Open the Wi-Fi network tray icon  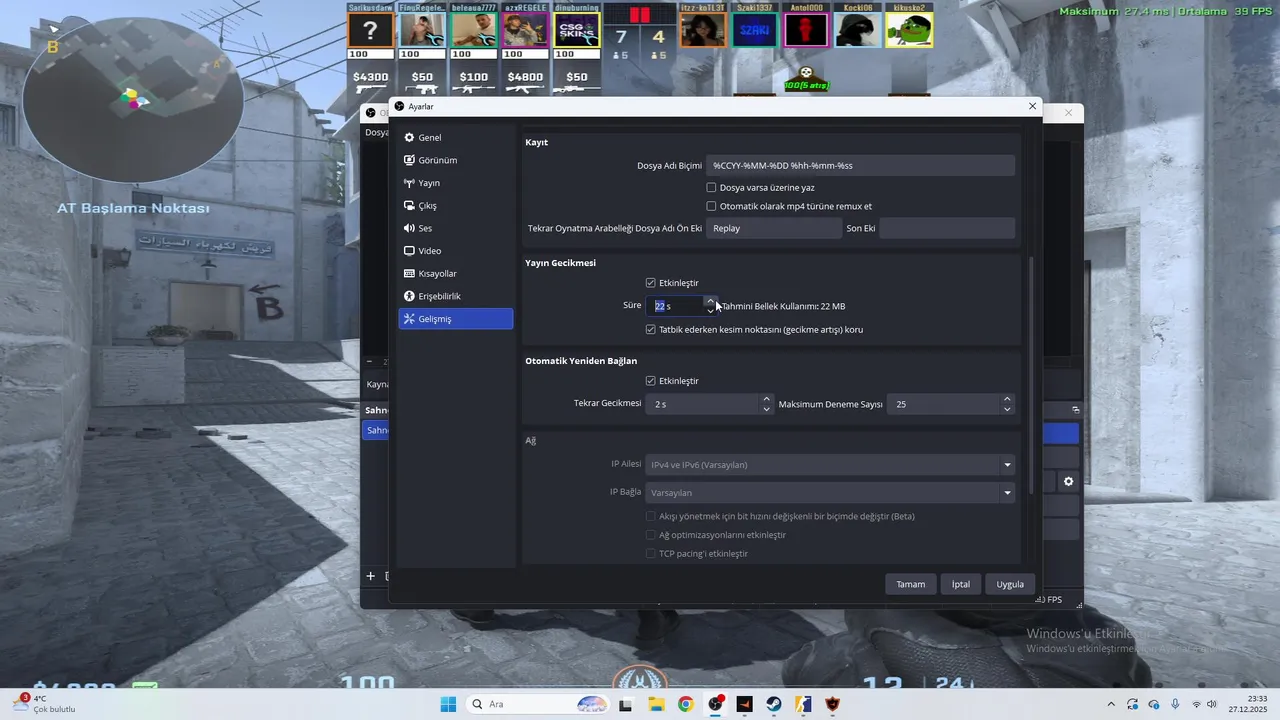[x=1196, y=704]
